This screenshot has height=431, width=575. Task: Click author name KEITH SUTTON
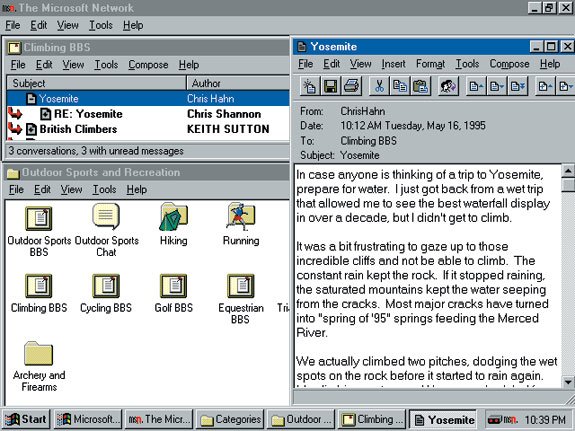coord(228,129)
